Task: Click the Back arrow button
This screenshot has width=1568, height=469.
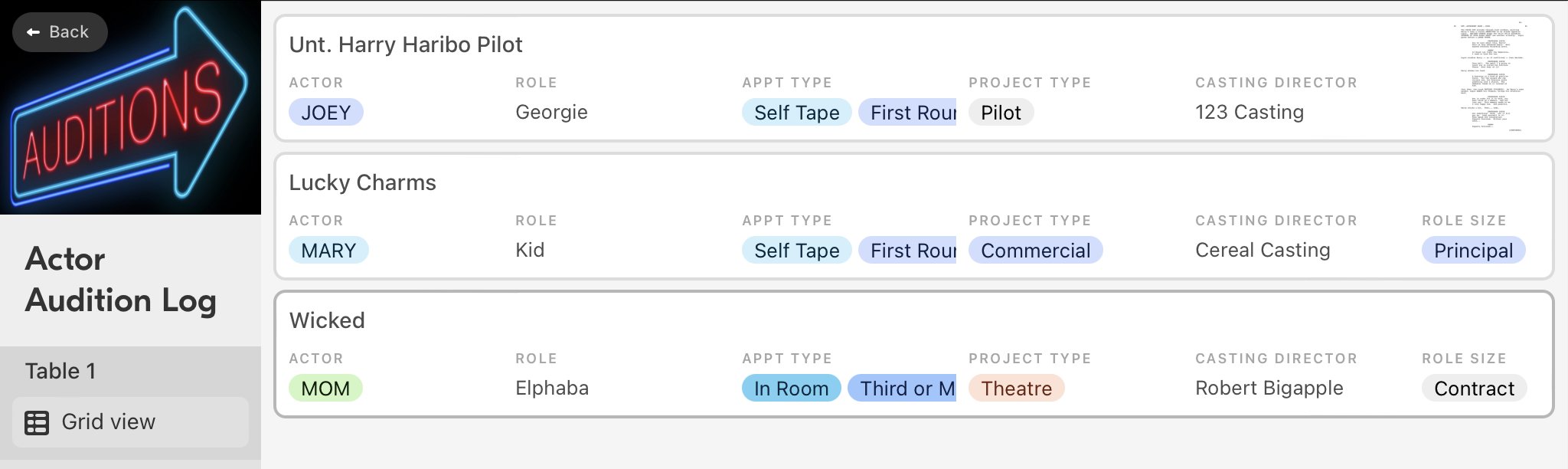Action: tap(60, 32)
